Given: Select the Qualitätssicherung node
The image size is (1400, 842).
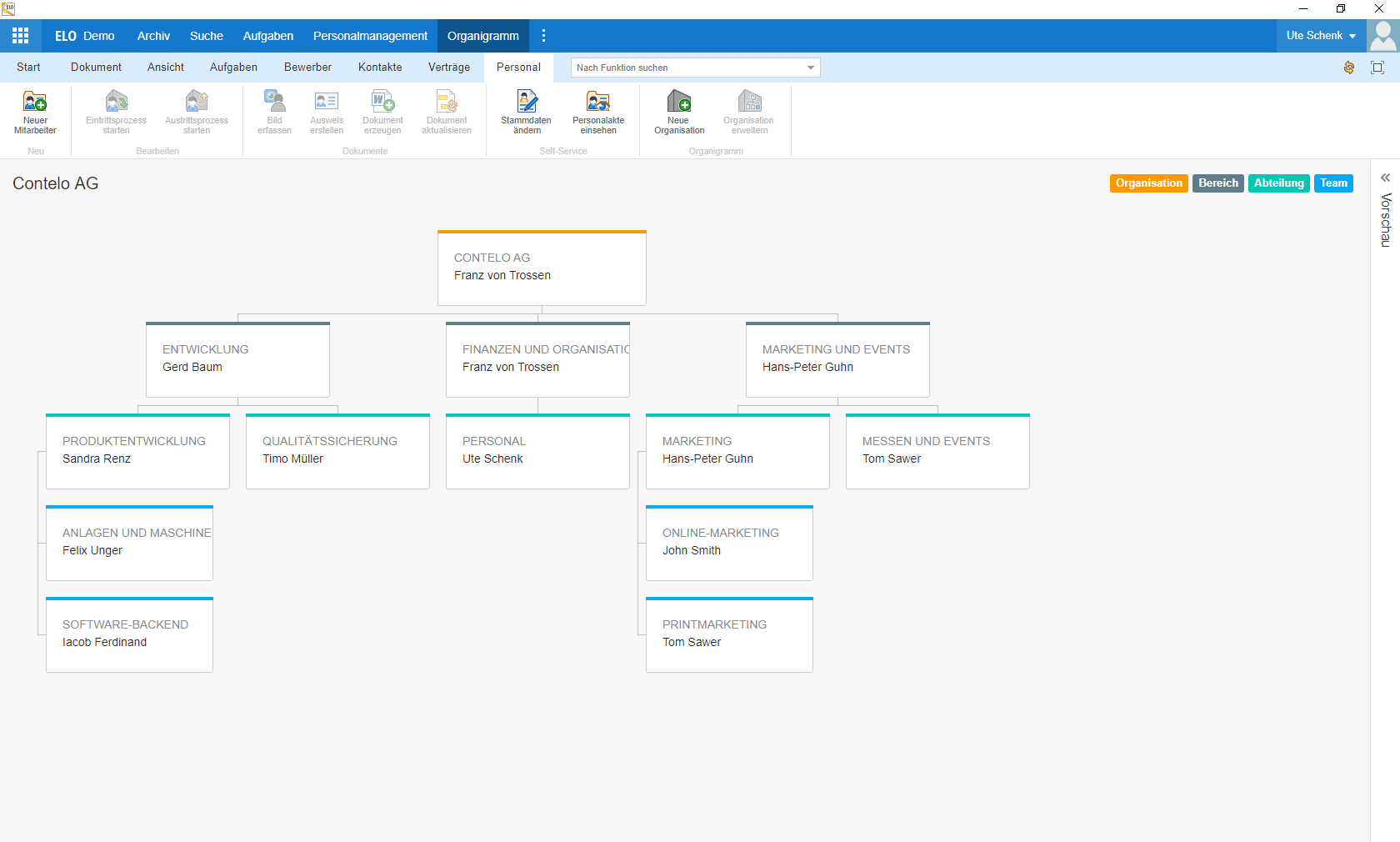Looking at the screenshot, I should [x=337, y=451].
